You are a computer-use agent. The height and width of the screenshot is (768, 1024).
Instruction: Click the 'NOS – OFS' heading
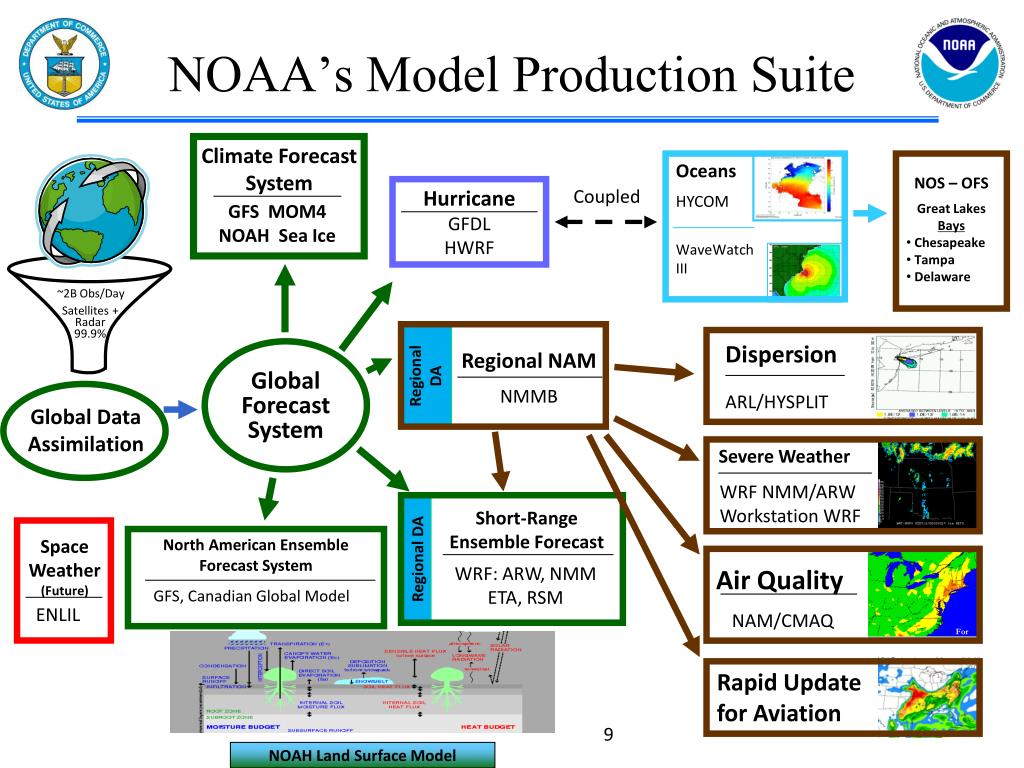pyautogui.click(x=951, y=184)
